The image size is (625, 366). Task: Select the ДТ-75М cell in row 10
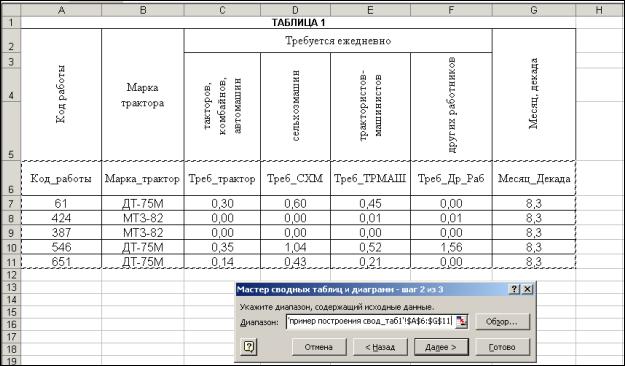[143, 247]
